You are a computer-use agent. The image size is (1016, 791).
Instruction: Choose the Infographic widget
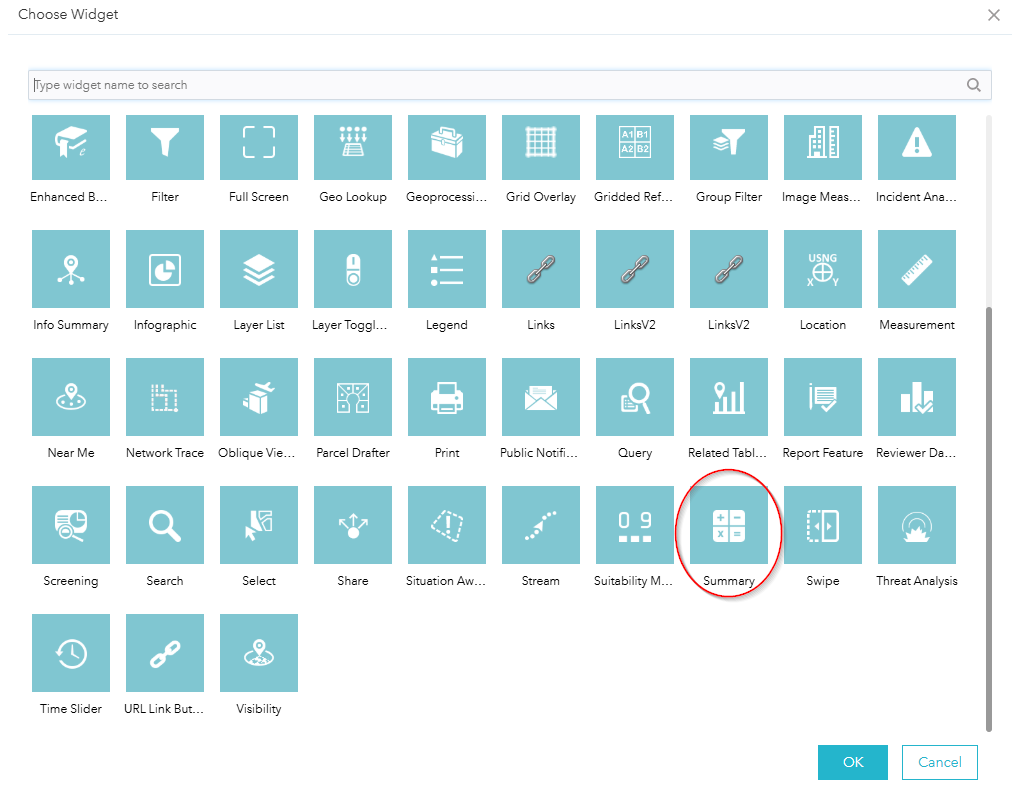point(164,269)
